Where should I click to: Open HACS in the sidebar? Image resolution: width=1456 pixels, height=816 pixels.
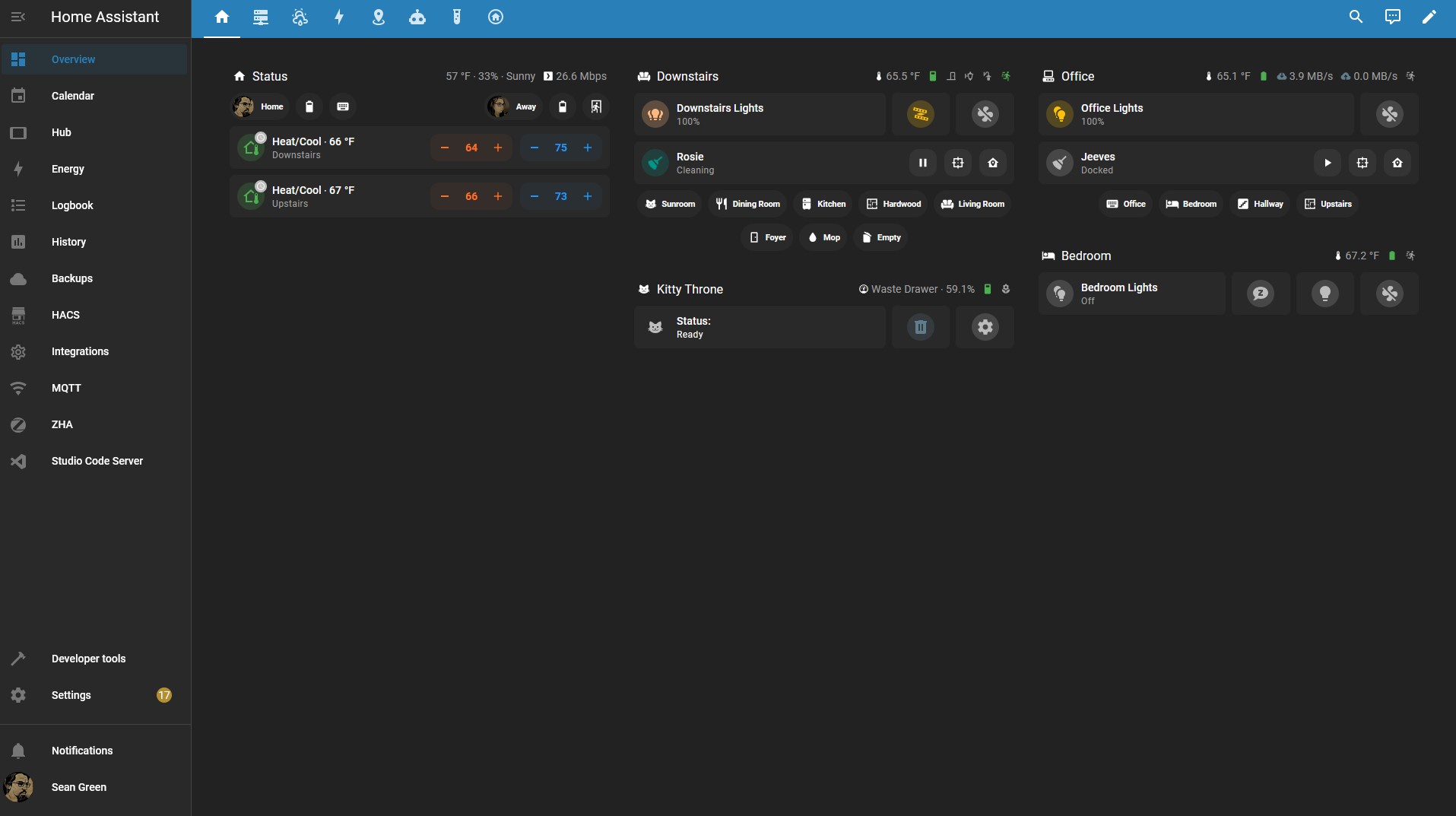94,315
